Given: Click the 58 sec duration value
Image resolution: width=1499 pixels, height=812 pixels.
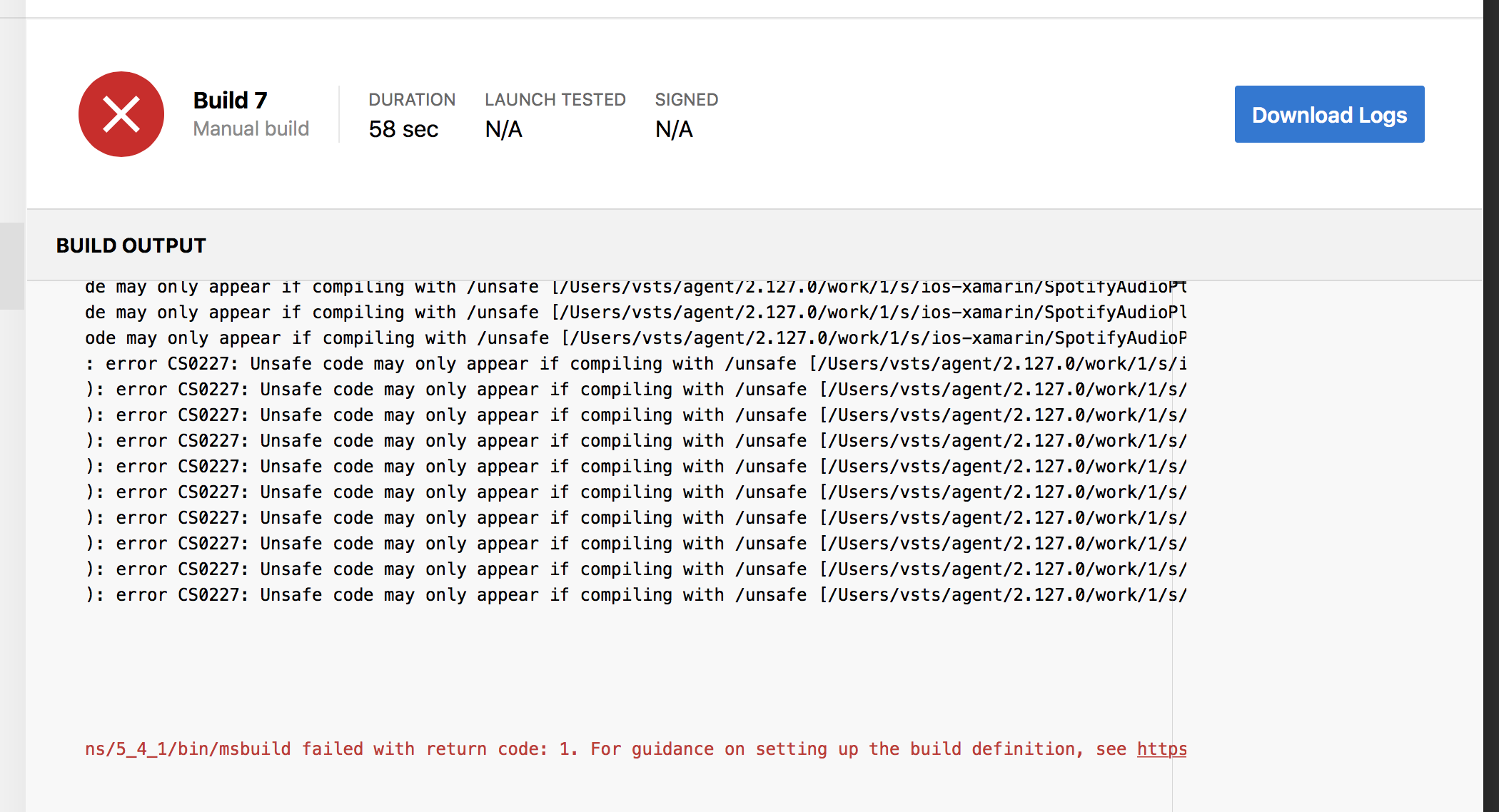Looking at the screenshot, I should tap(403, 130).
